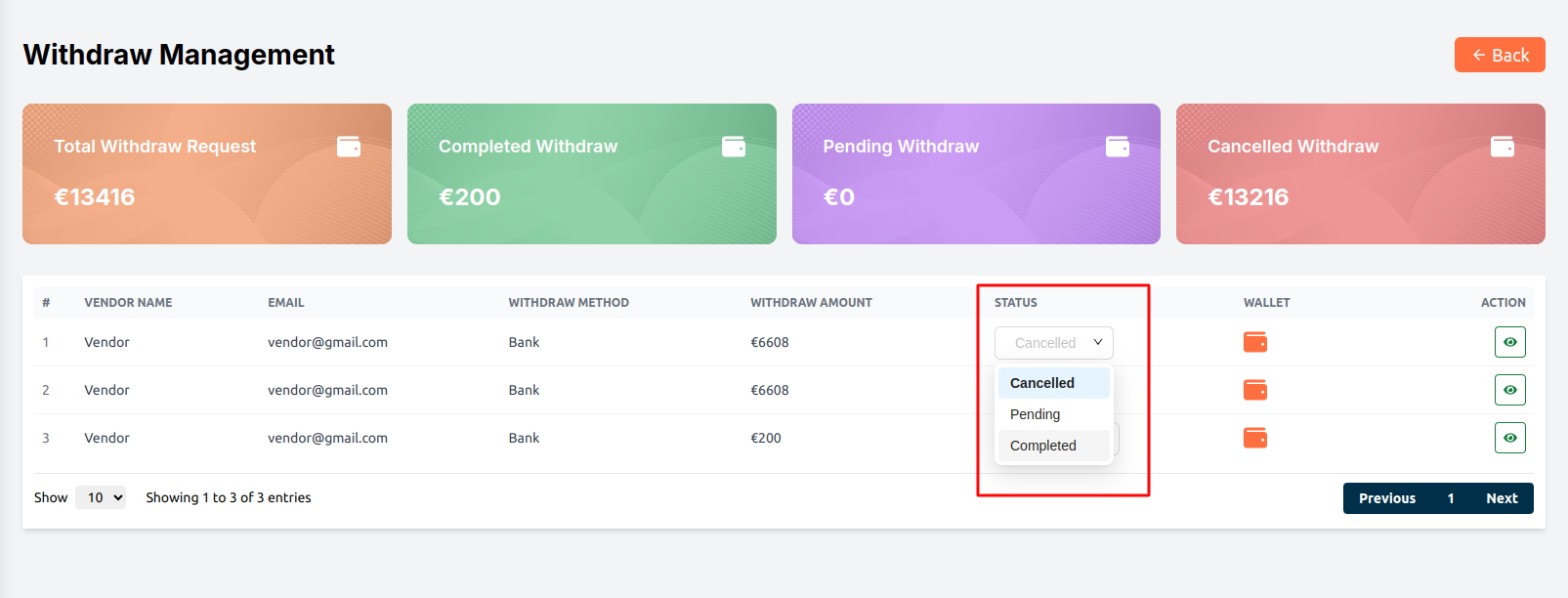View details of first withdraw request

tap(1509, 342)
